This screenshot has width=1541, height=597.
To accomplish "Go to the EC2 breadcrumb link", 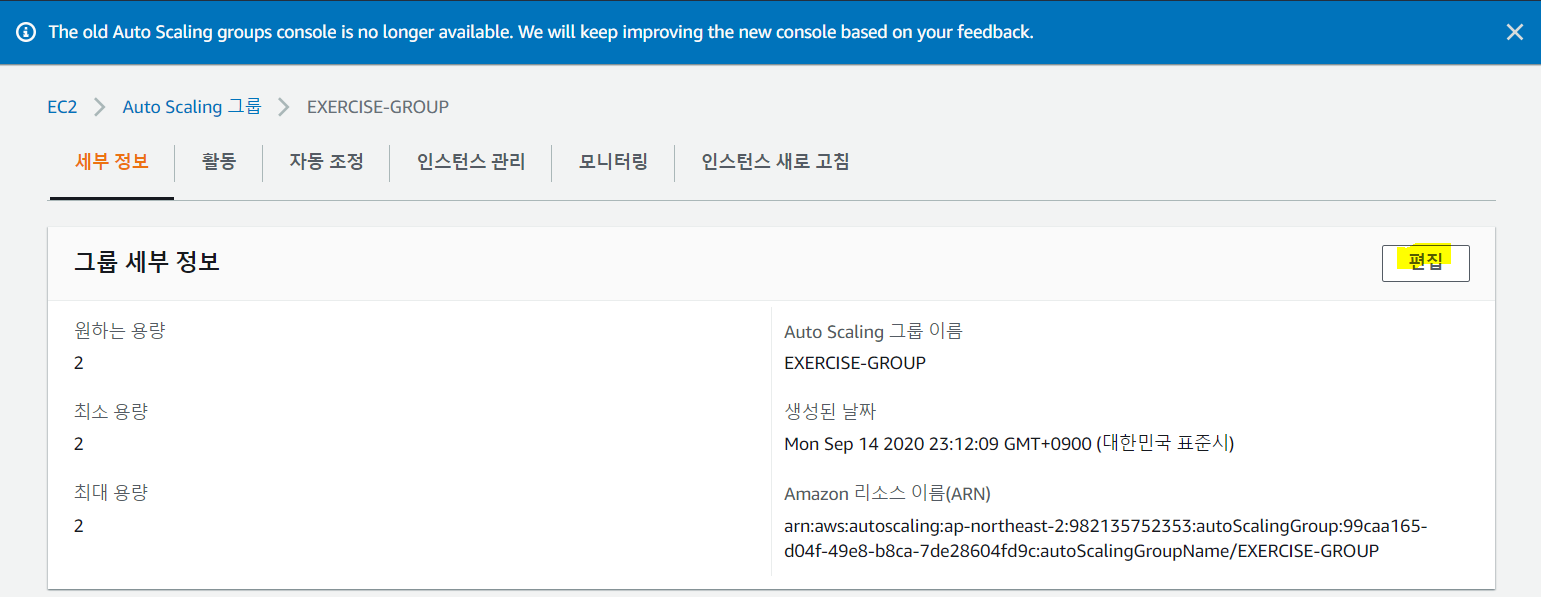I will tap(62, 107).
